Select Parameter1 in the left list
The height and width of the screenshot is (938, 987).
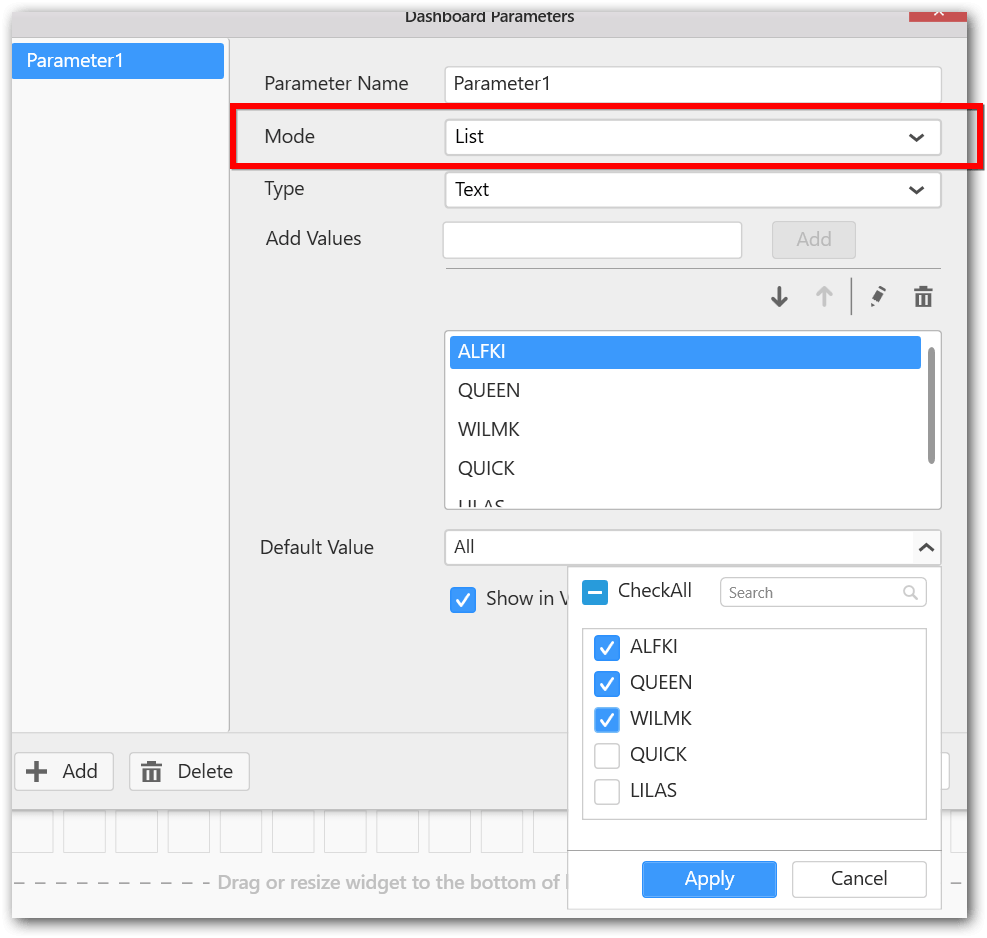pos(118,61)
